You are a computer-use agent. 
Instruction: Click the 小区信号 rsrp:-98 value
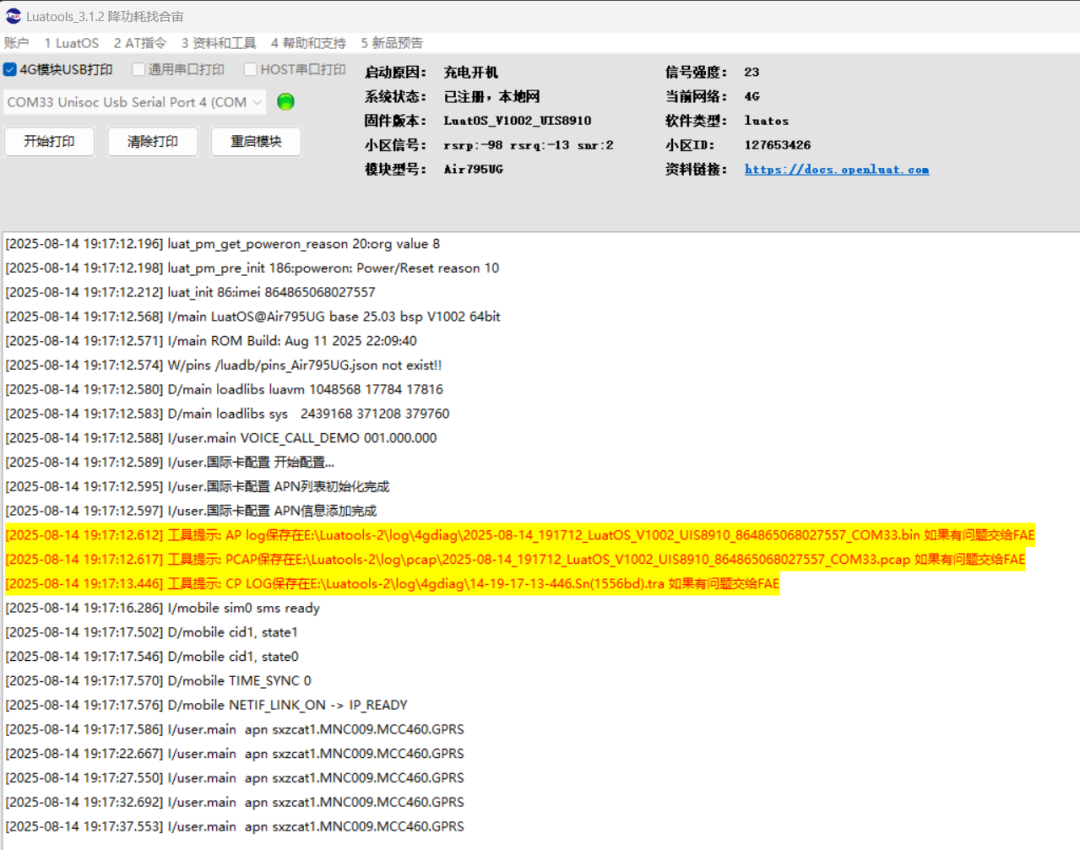tap(528, 145)
